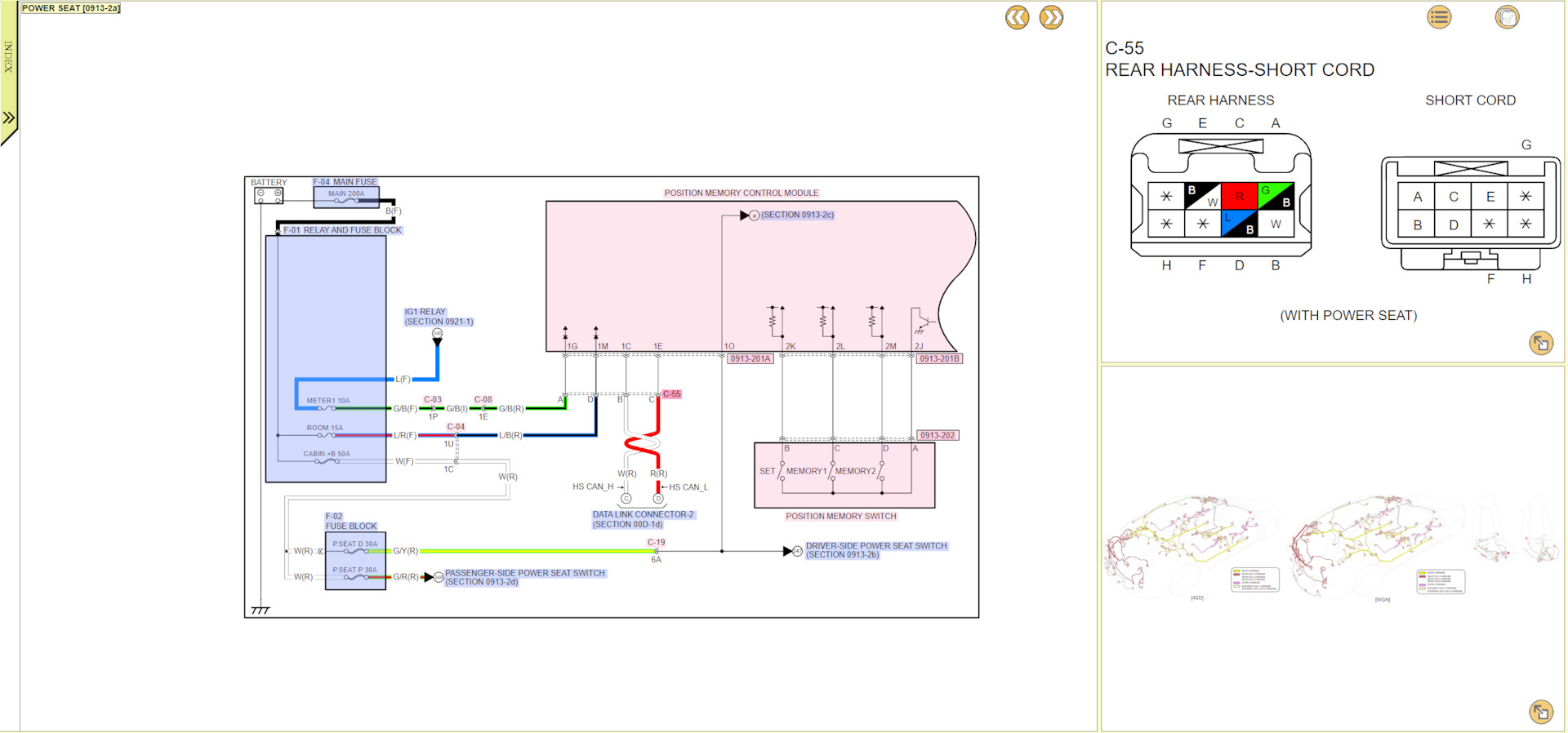The image size is (1568, 733).
Task: Click the window view icon in connector panel
Action: [1507, 16]
